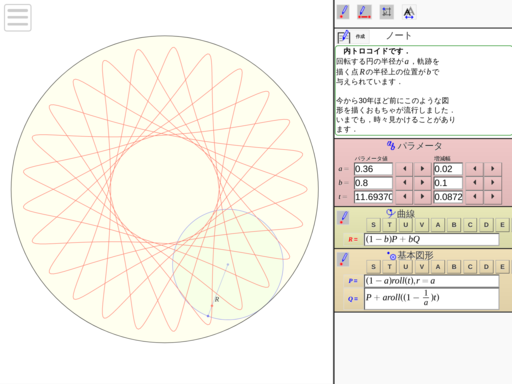
Task: Click the pencil icon in 曲線 panel
Action: [x=343, y=218]
